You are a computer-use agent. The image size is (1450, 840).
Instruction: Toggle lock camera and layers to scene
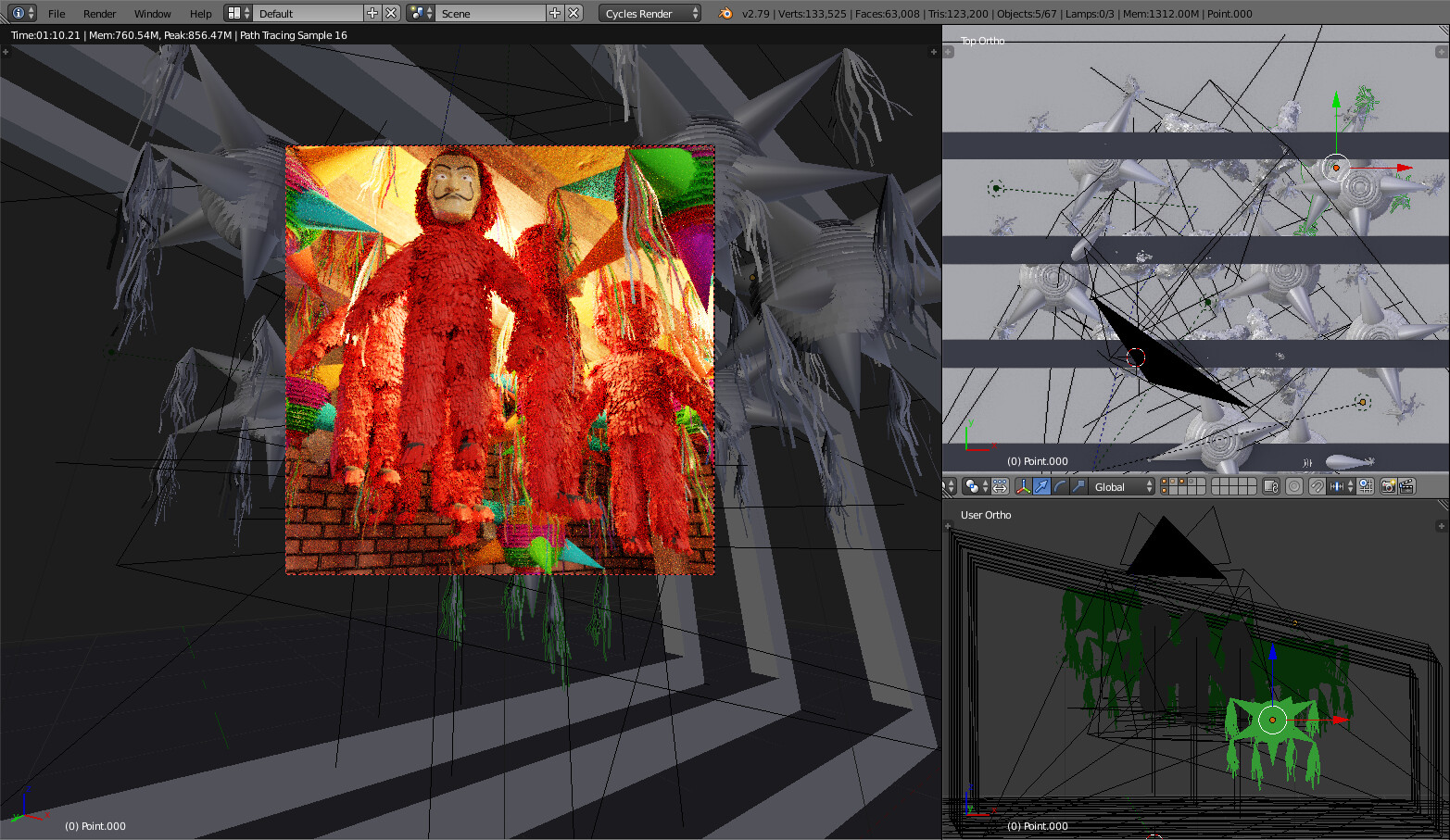1271,486
